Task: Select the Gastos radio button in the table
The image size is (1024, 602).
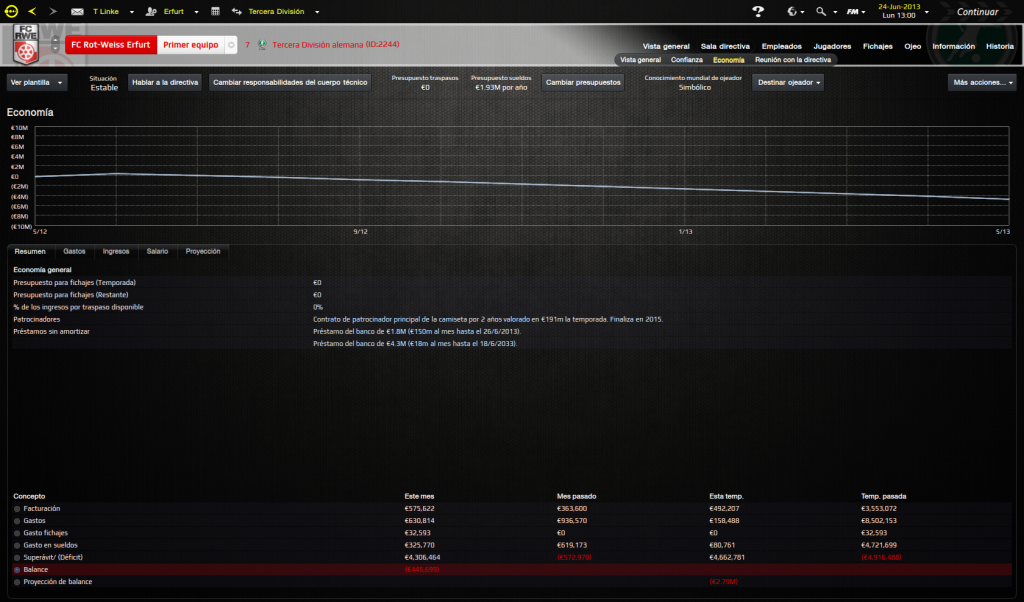Action: coord(17,521)
